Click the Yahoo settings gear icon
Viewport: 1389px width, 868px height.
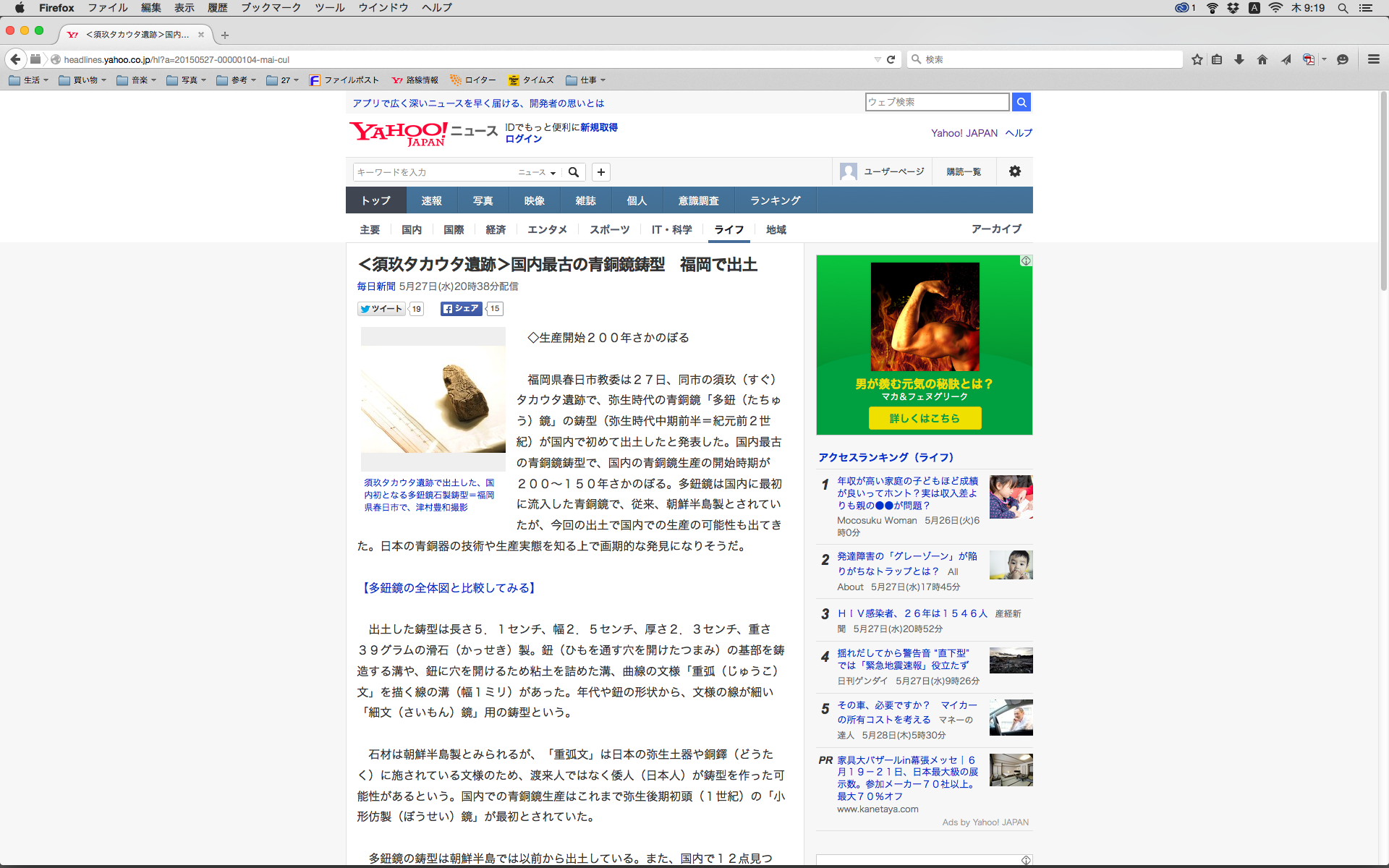[x=1015, y=171]
